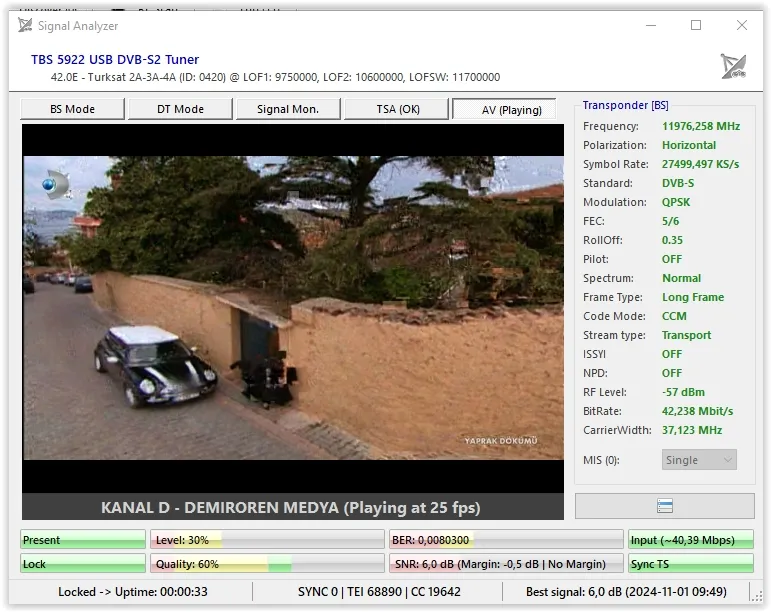Switch to BS Mode
This screenshot has width=771, height=612.
(72, 109)
